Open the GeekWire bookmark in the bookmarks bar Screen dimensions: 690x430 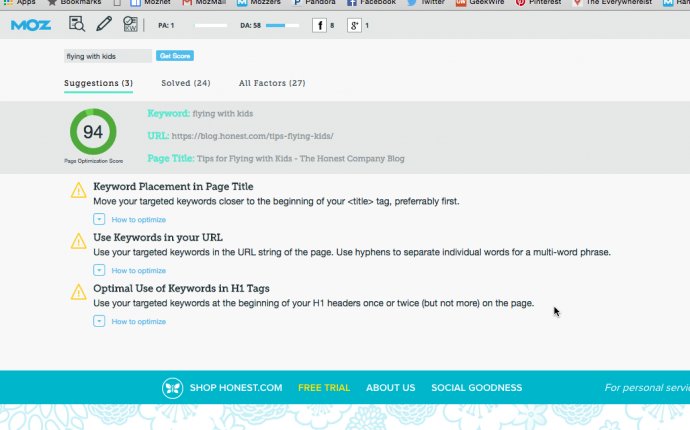(x=480, y=3)
